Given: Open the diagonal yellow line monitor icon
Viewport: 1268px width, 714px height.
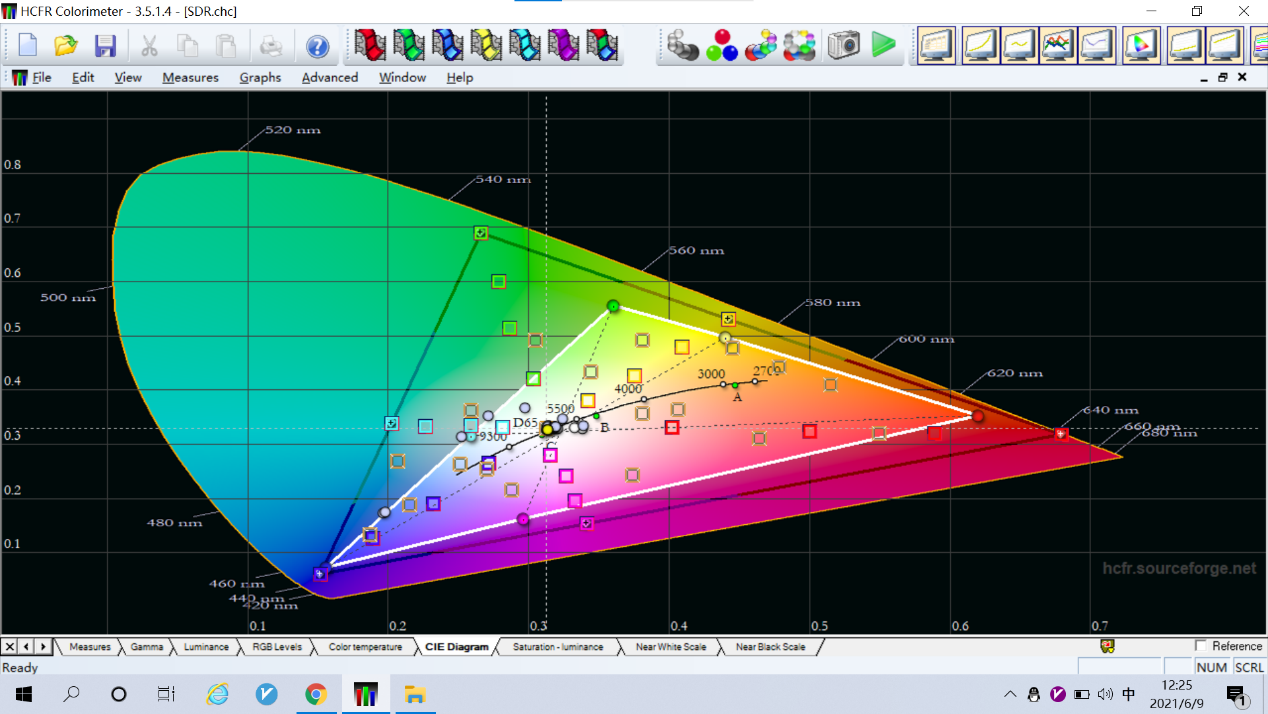Looking at the screenshot, I should coord(1225,45).
